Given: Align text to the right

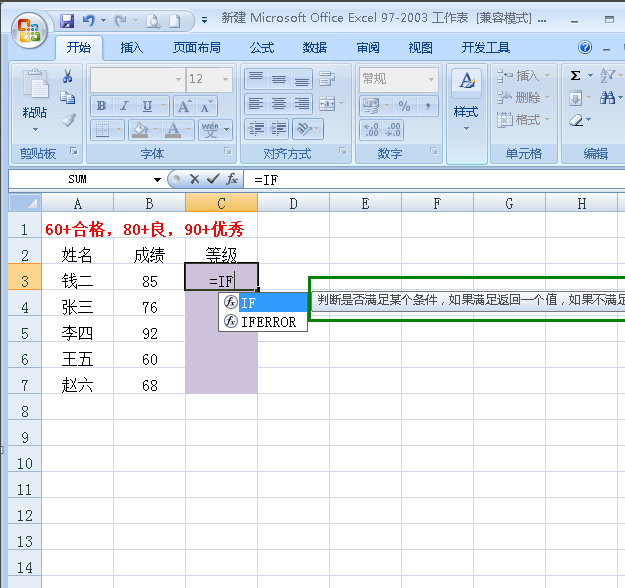Looking at the screenshot, I should pos(302,104).
